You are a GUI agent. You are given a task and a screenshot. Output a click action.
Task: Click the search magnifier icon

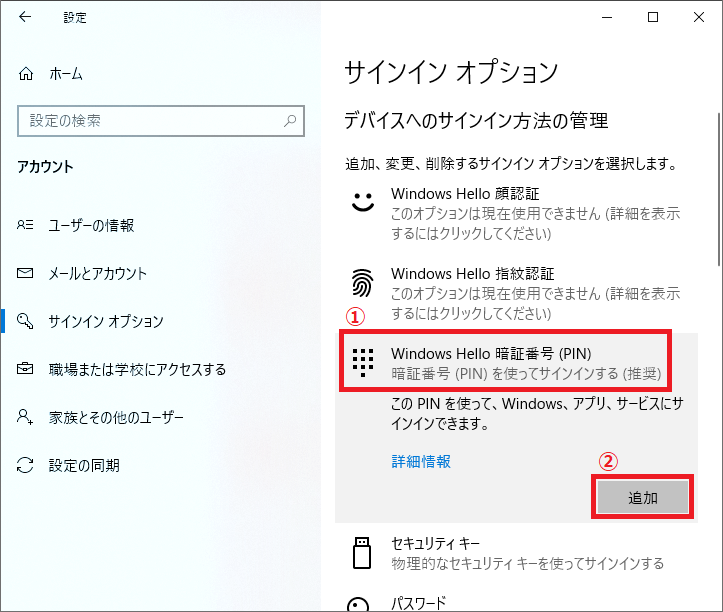tap(290, 121)
